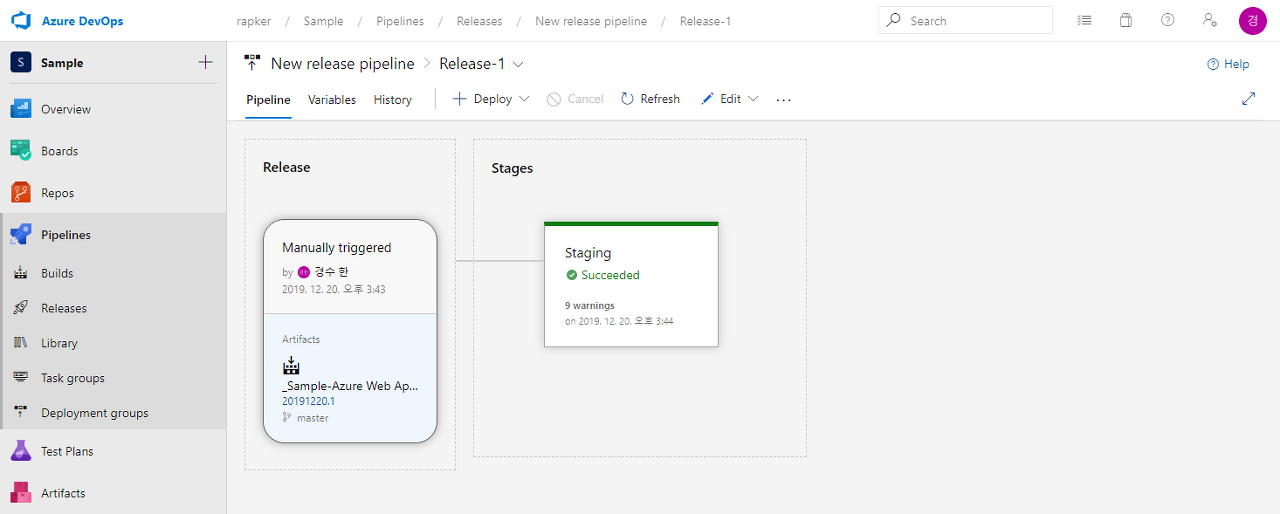Switch to the Pipeline tab
This screenshot has height=514, width=1280.
[268, 100]
